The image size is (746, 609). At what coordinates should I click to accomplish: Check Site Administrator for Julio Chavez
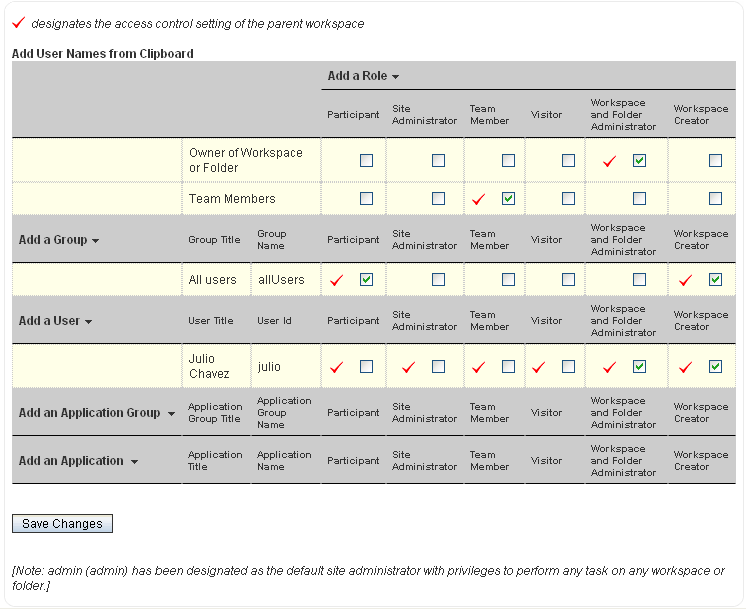(x=438, y=366)
